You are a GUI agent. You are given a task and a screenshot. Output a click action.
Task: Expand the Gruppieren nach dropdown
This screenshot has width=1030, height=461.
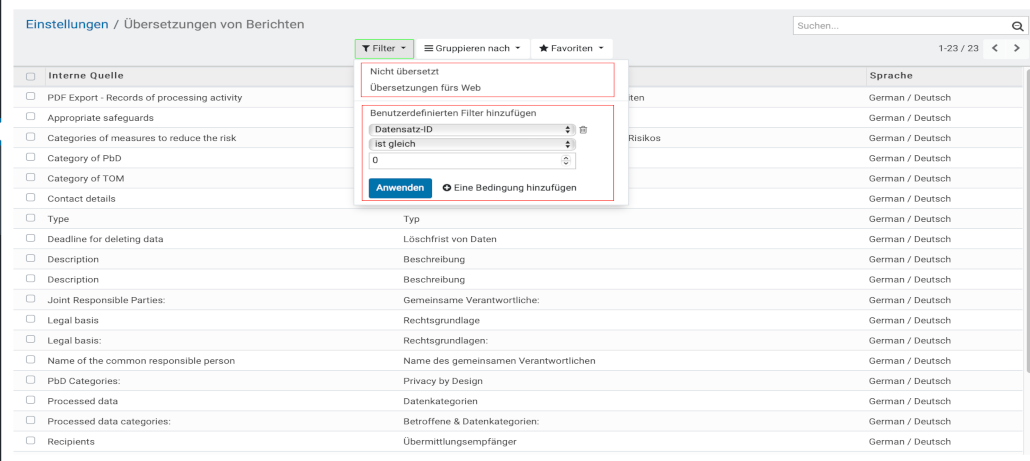471,48
